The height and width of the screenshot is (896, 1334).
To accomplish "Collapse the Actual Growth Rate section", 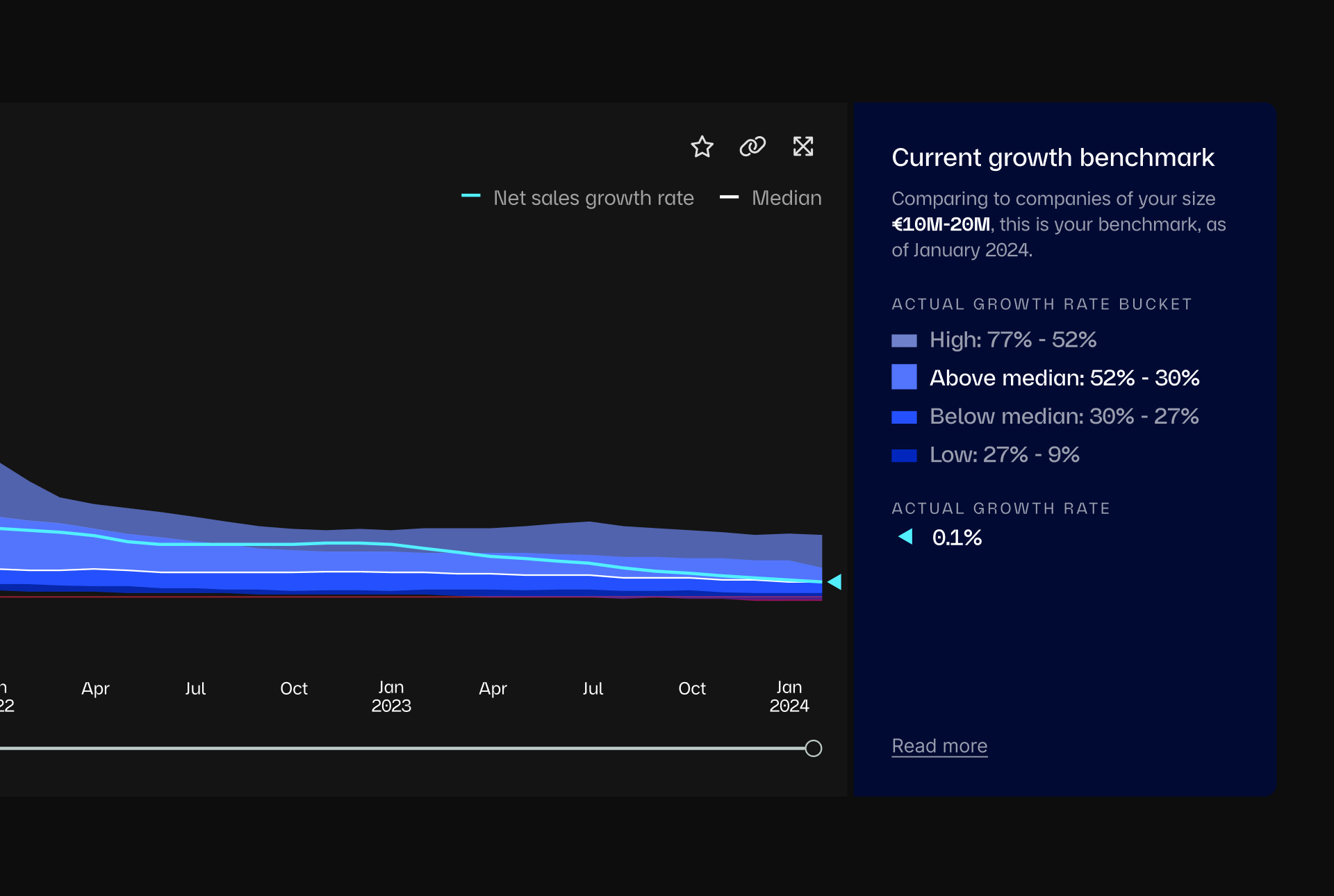I will coord(1000,508).
